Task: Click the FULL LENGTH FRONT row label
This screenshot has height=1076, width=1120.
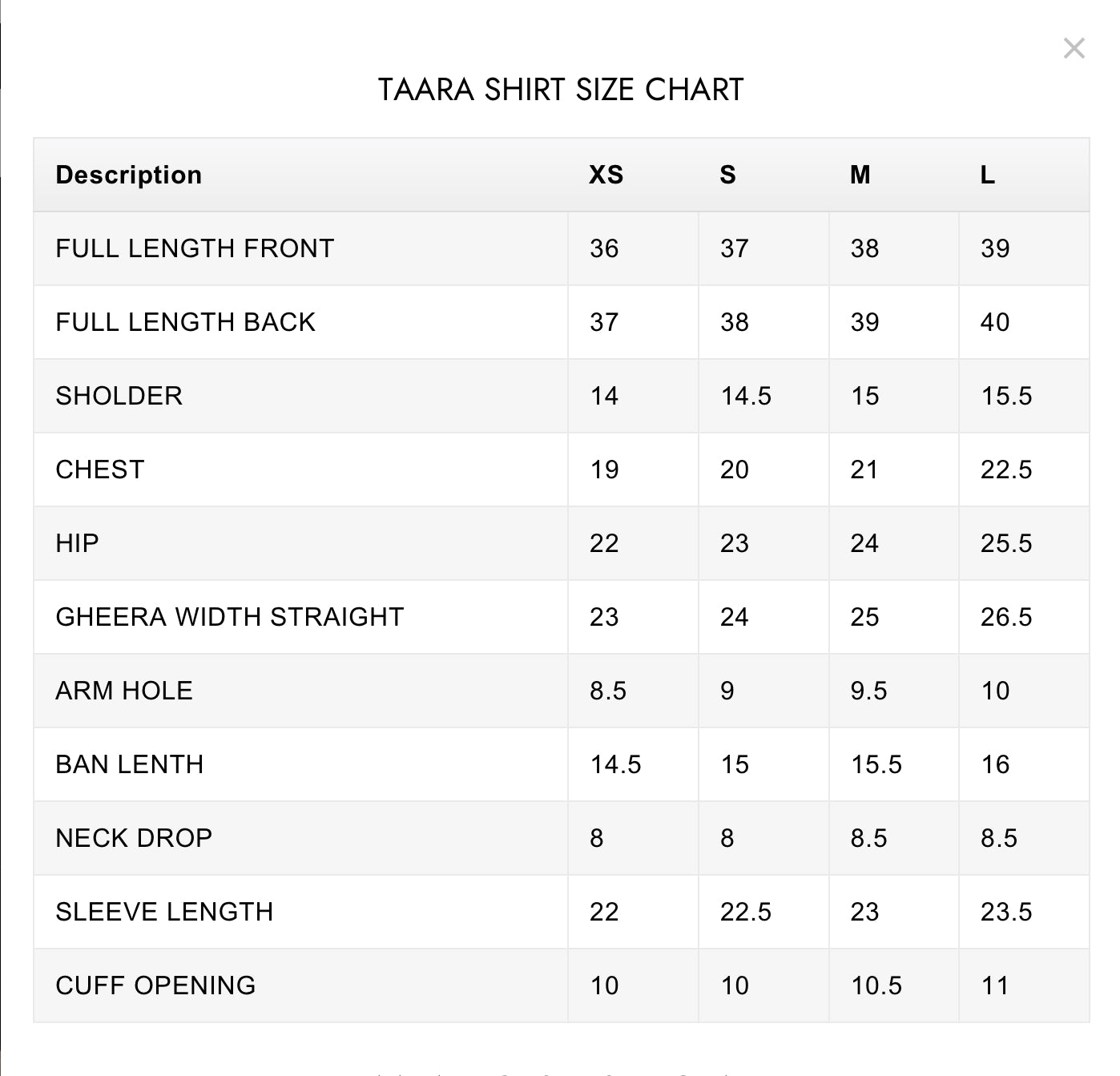Action: 195,248
